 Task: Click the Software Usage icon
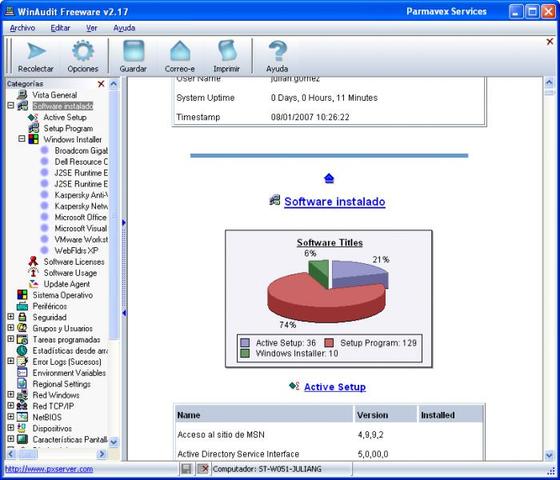pyautogui.click(x=33, y=272)
